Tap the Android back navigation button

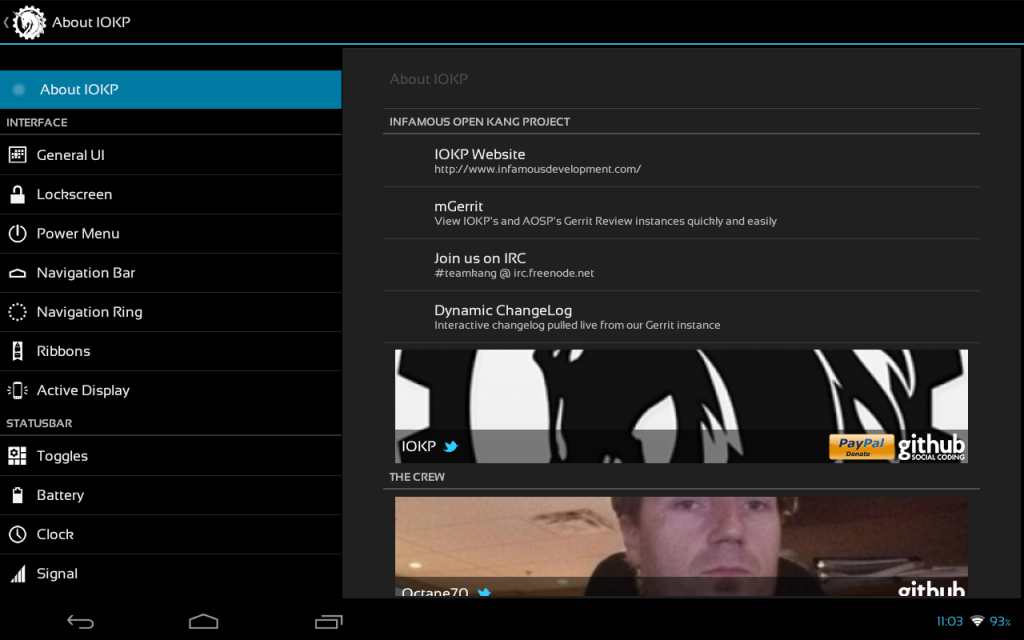point(81,622)
